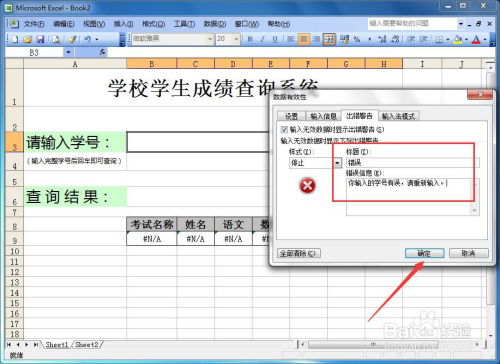The width and height of the screenshot is (500, 364).
Task: Click the Undo arrow icon
Action: 87,39
